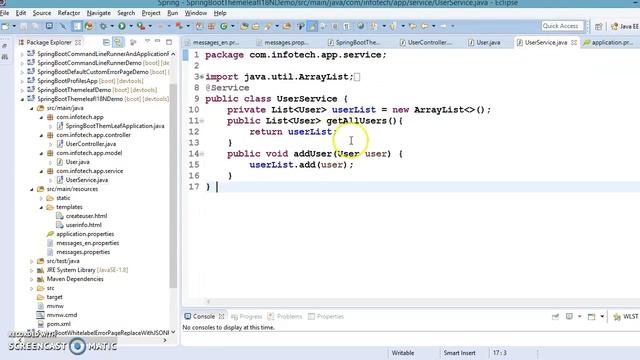Viewport: 640px width, 360px height.
Task: Click the @Service annotation text
Action: tap(227, 88)
